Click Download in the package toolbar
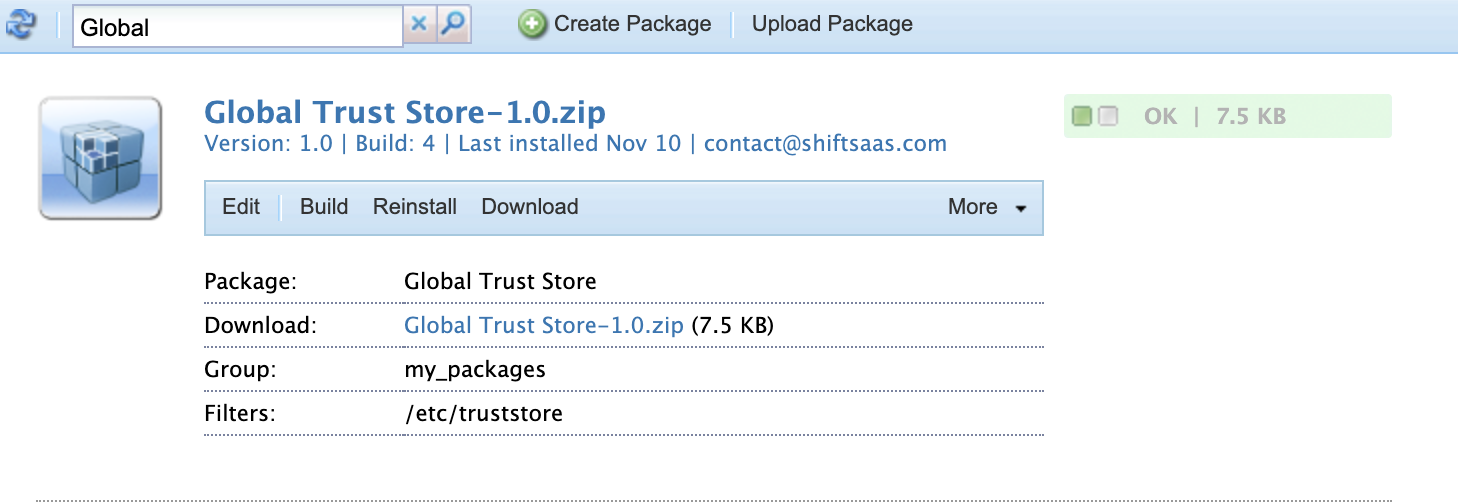Screen dimensions: 1458x502 click(530, 207)
